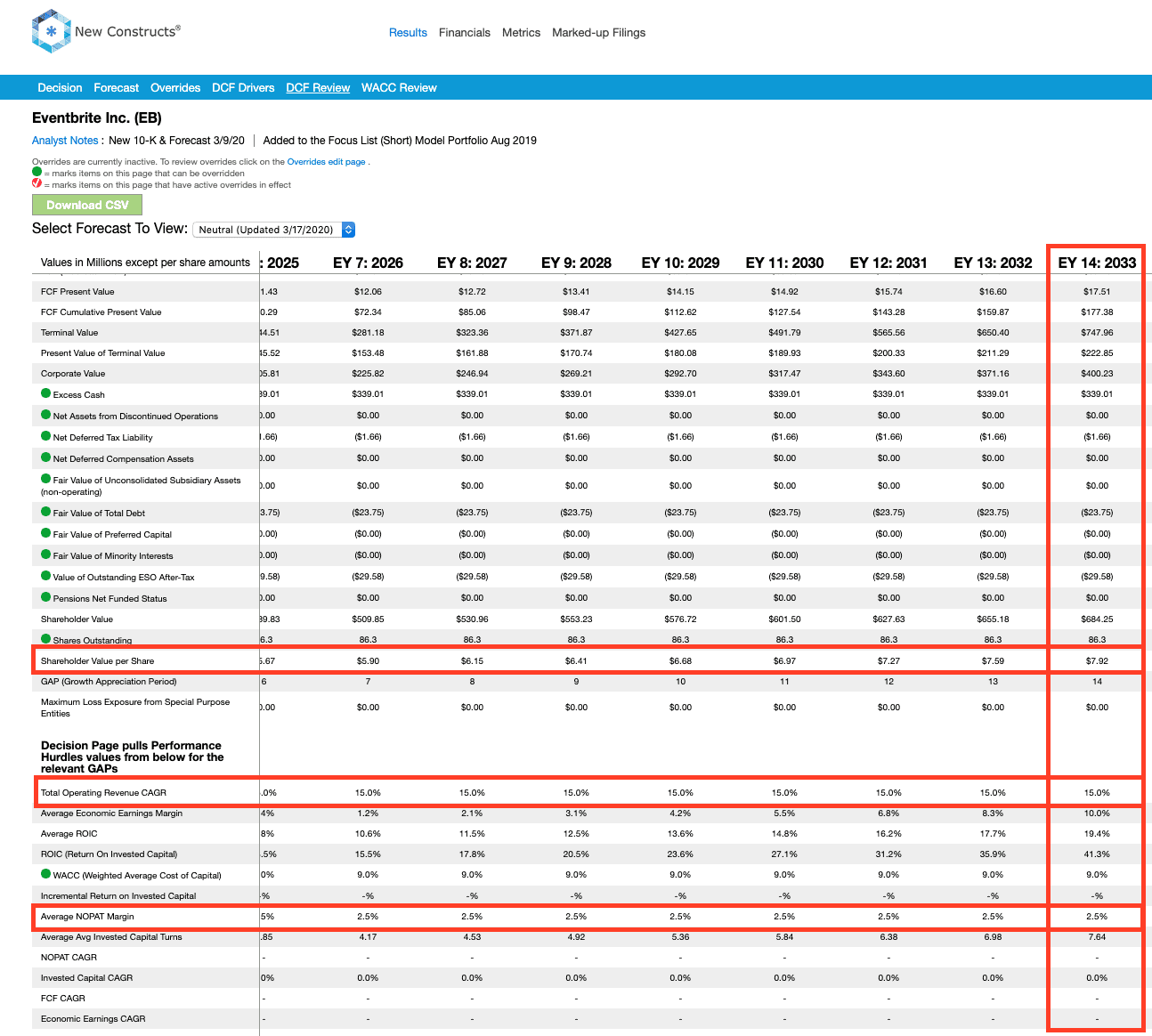Open the Results top navigation item
This screenshot has width=1152, height=1036.
tap(408, 33)
